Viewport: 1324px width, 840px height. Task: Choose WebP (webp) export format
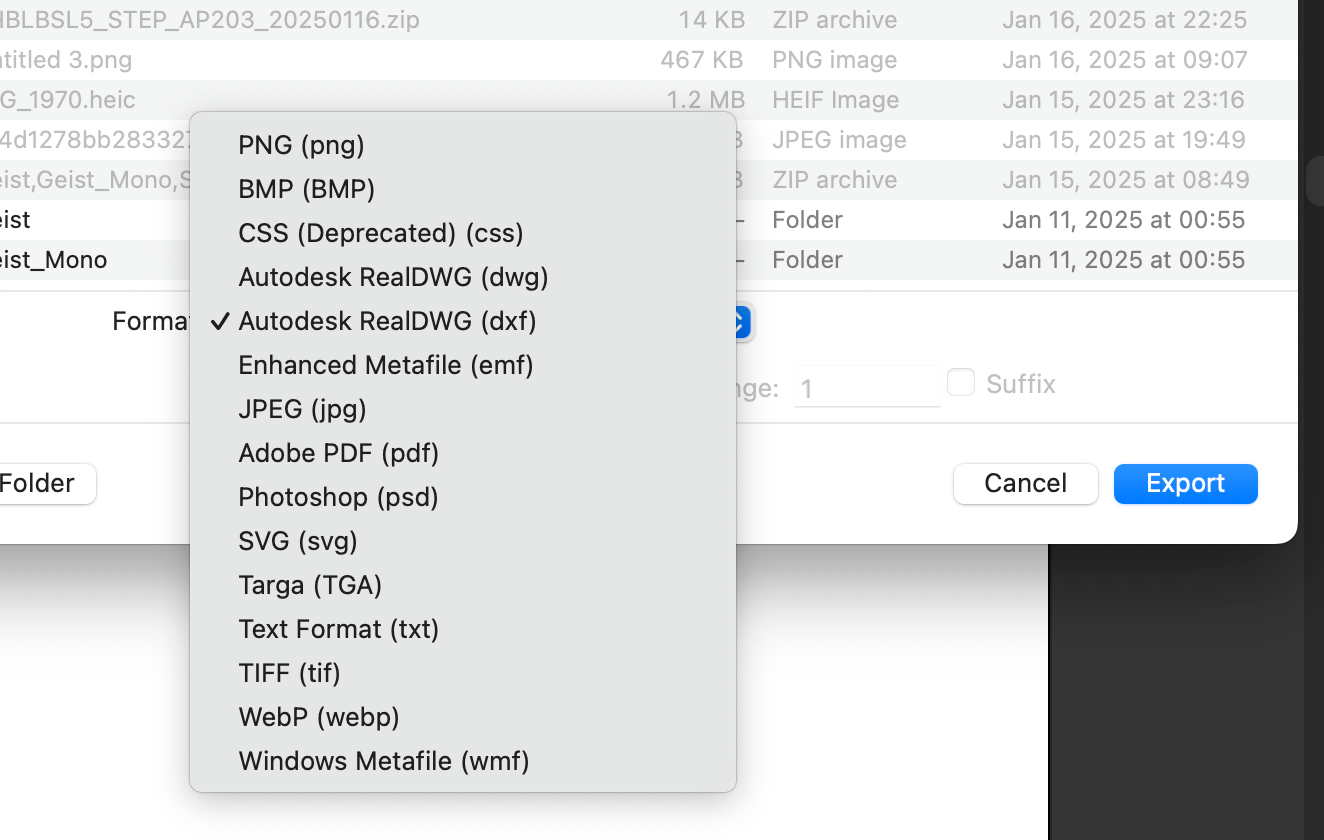click(x=318, y=717)
